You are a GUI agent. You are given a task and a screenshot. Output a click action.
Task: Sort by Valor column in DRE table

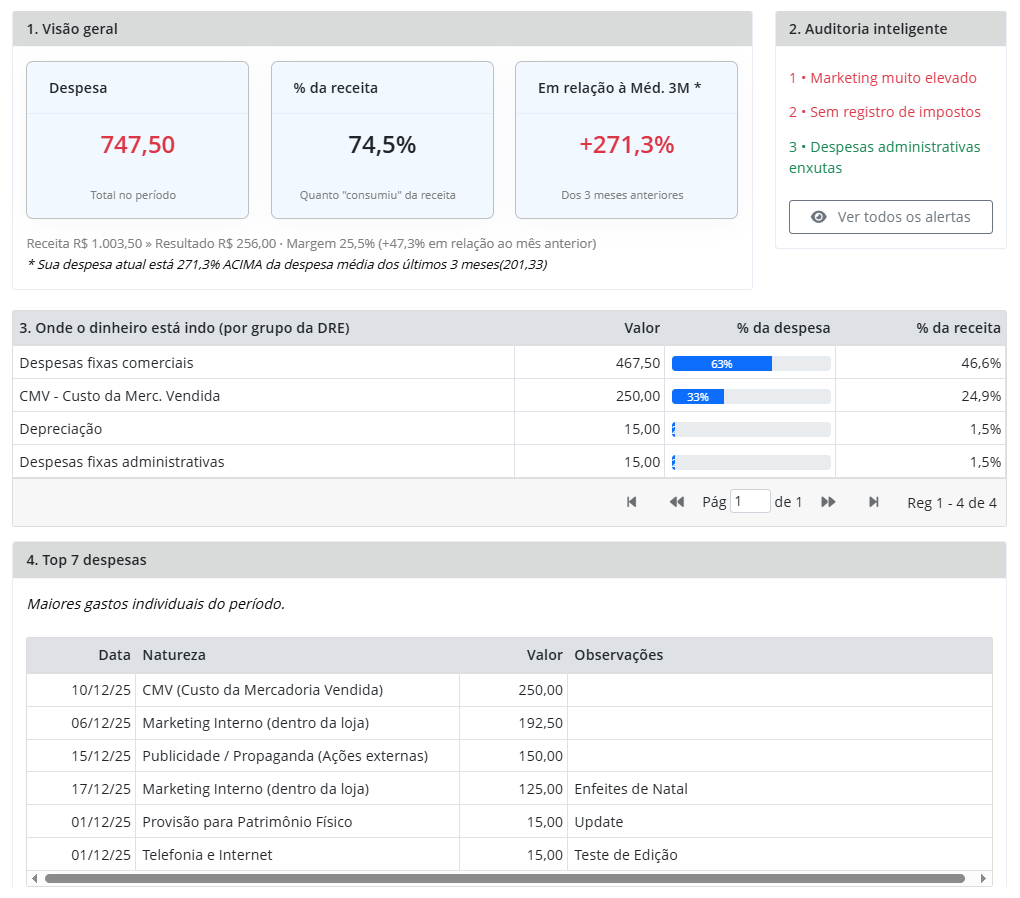641,328
